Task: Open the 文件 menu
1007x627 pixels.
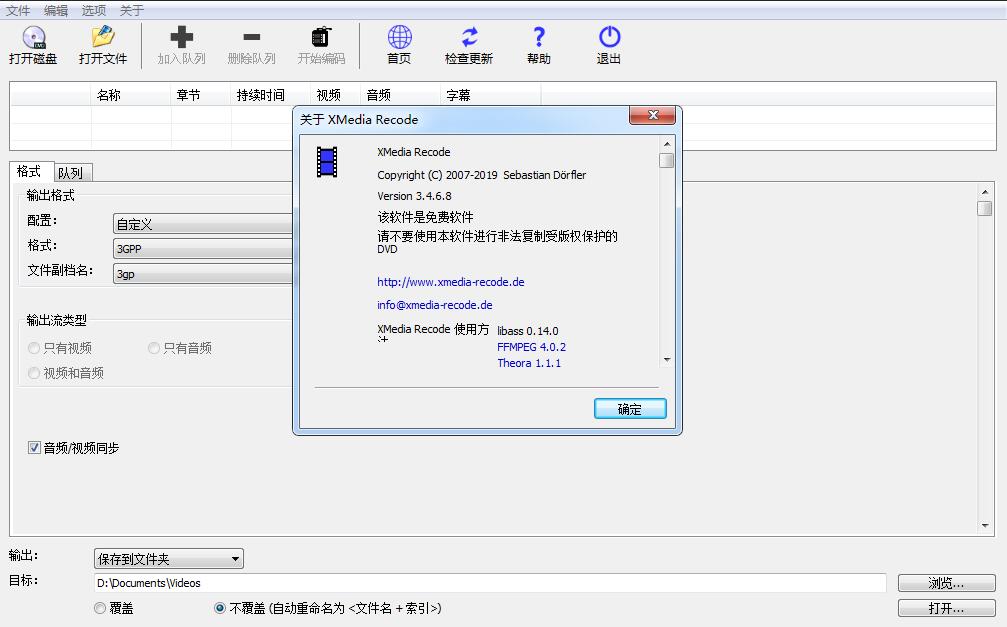Action: 18,10
